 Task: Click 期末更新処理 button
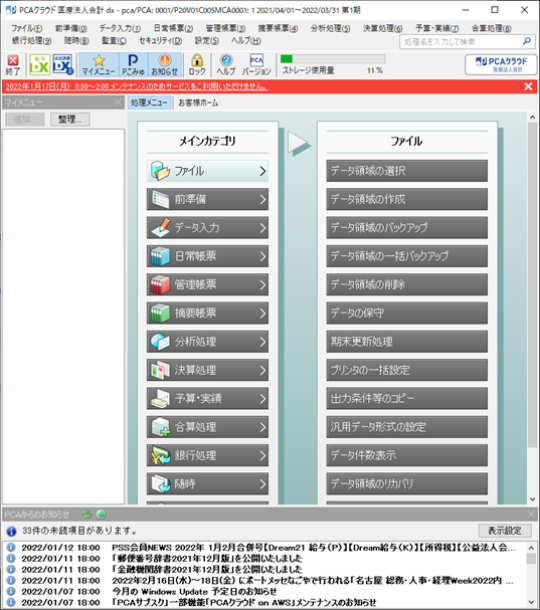coord(407,342)
